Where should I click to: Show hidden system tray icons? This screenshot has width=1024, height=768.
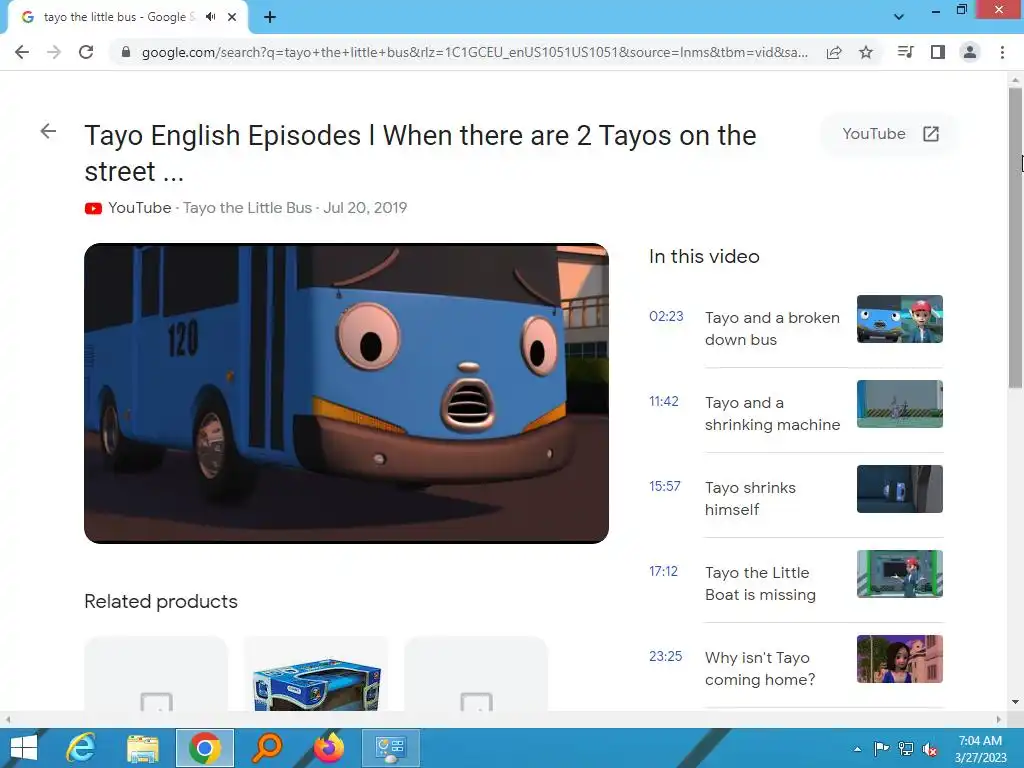(x=857, y=749)
